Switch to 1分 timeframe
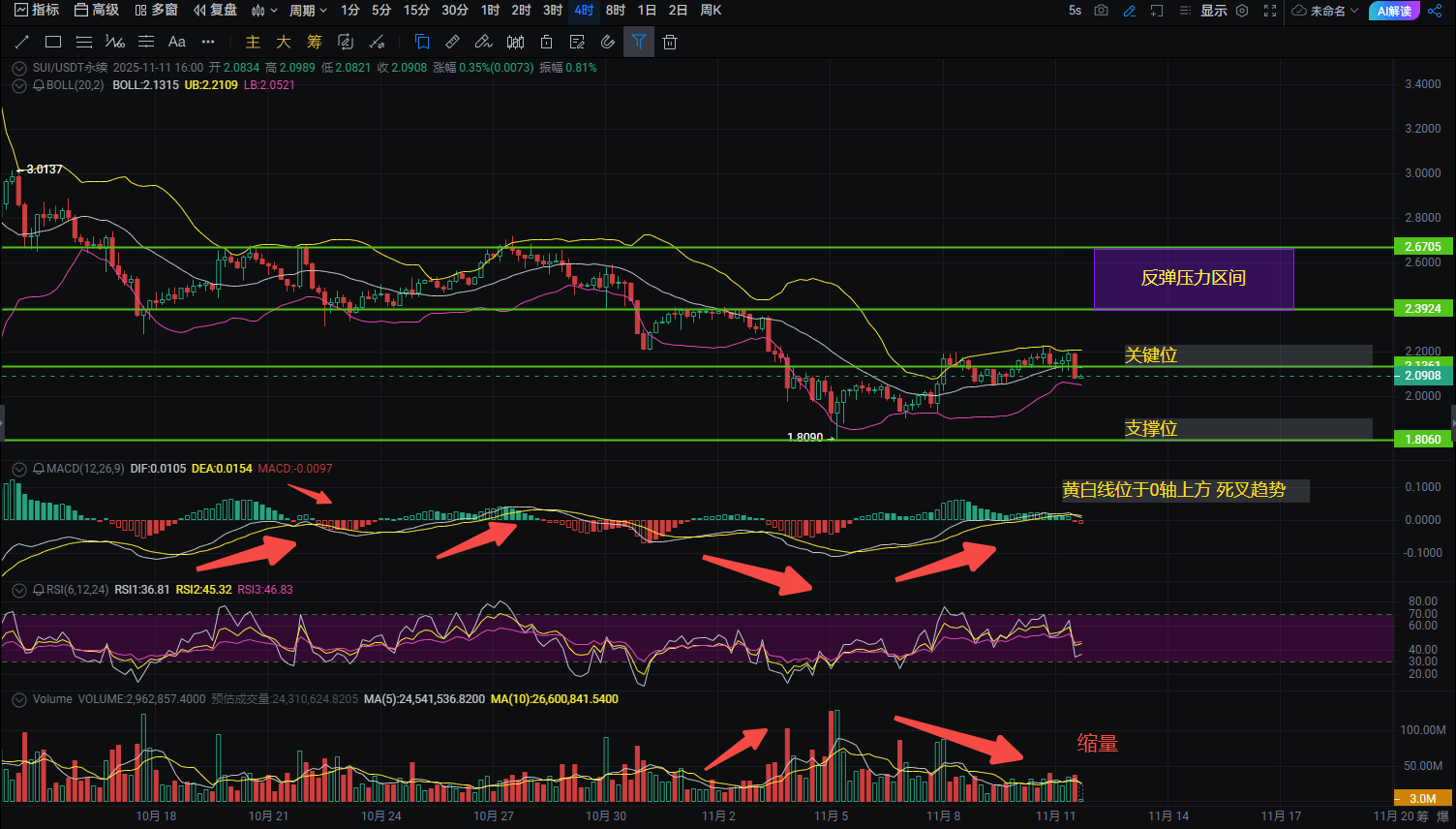The width and height of the screenshot is (1456, 829). coord(350,10)
